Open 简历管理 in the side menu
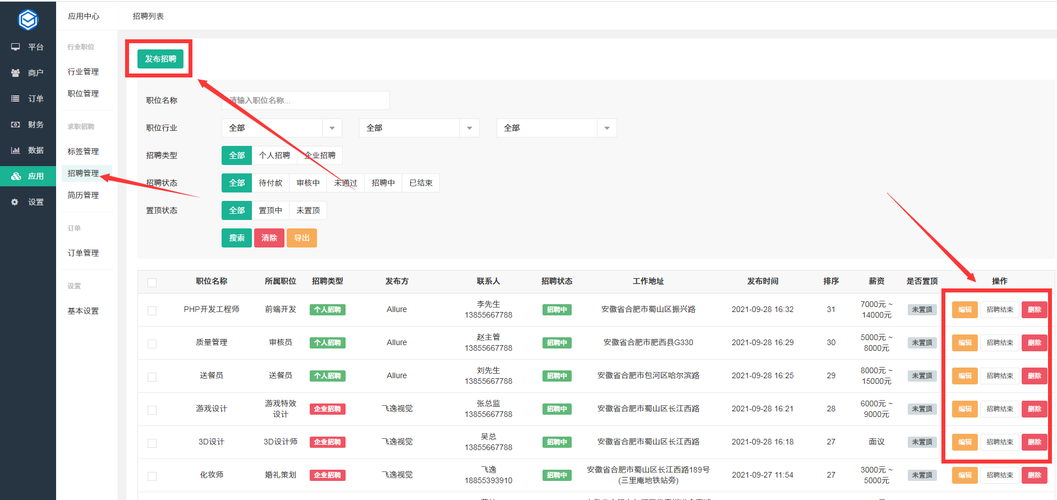Screen dimensions: 1057x500 coord(83,195)
